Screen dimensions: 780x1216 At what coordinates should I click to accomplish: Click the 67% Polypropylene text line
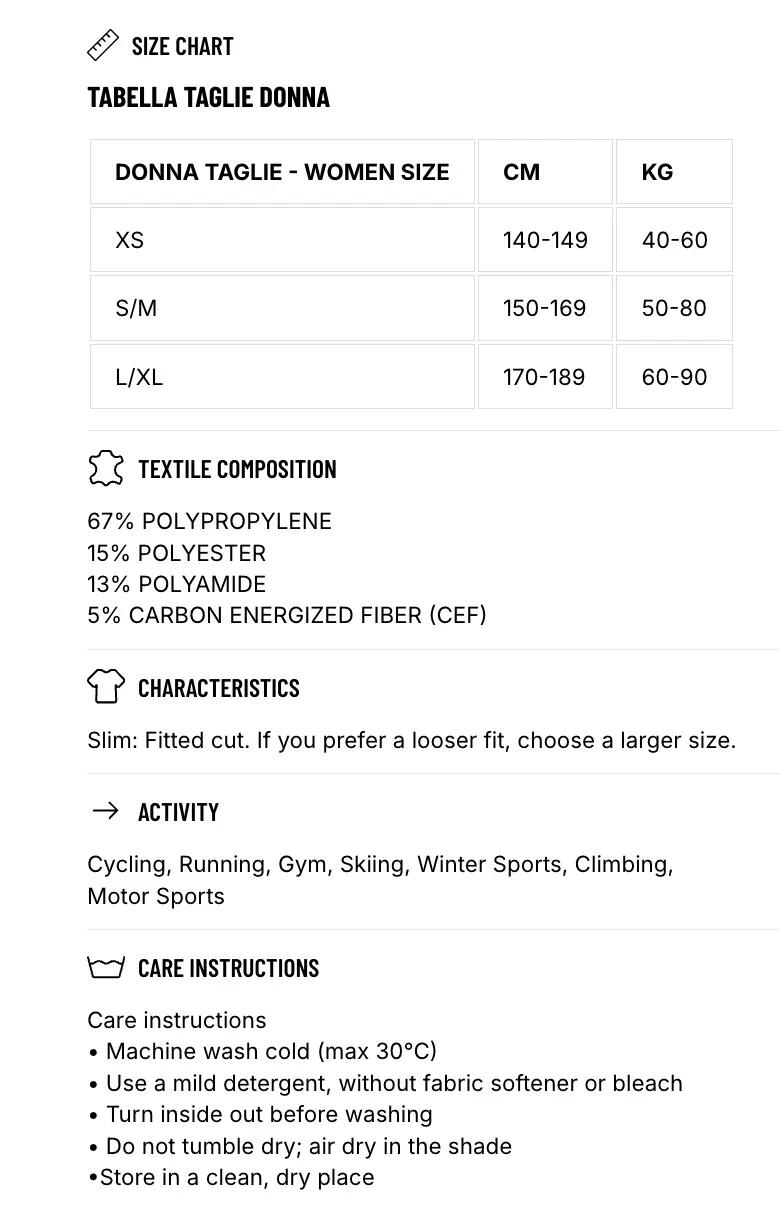(x=210, y=521)
